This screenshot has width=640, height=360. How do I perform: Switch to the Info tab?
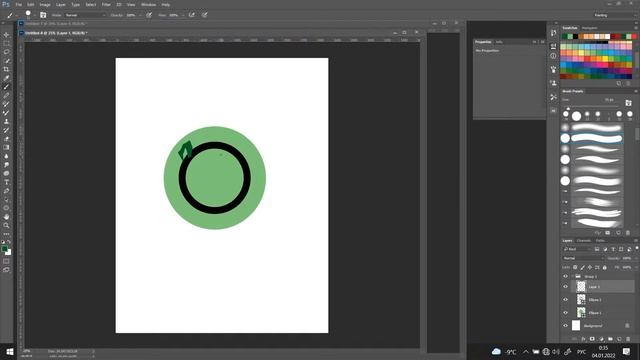(499, 42)
